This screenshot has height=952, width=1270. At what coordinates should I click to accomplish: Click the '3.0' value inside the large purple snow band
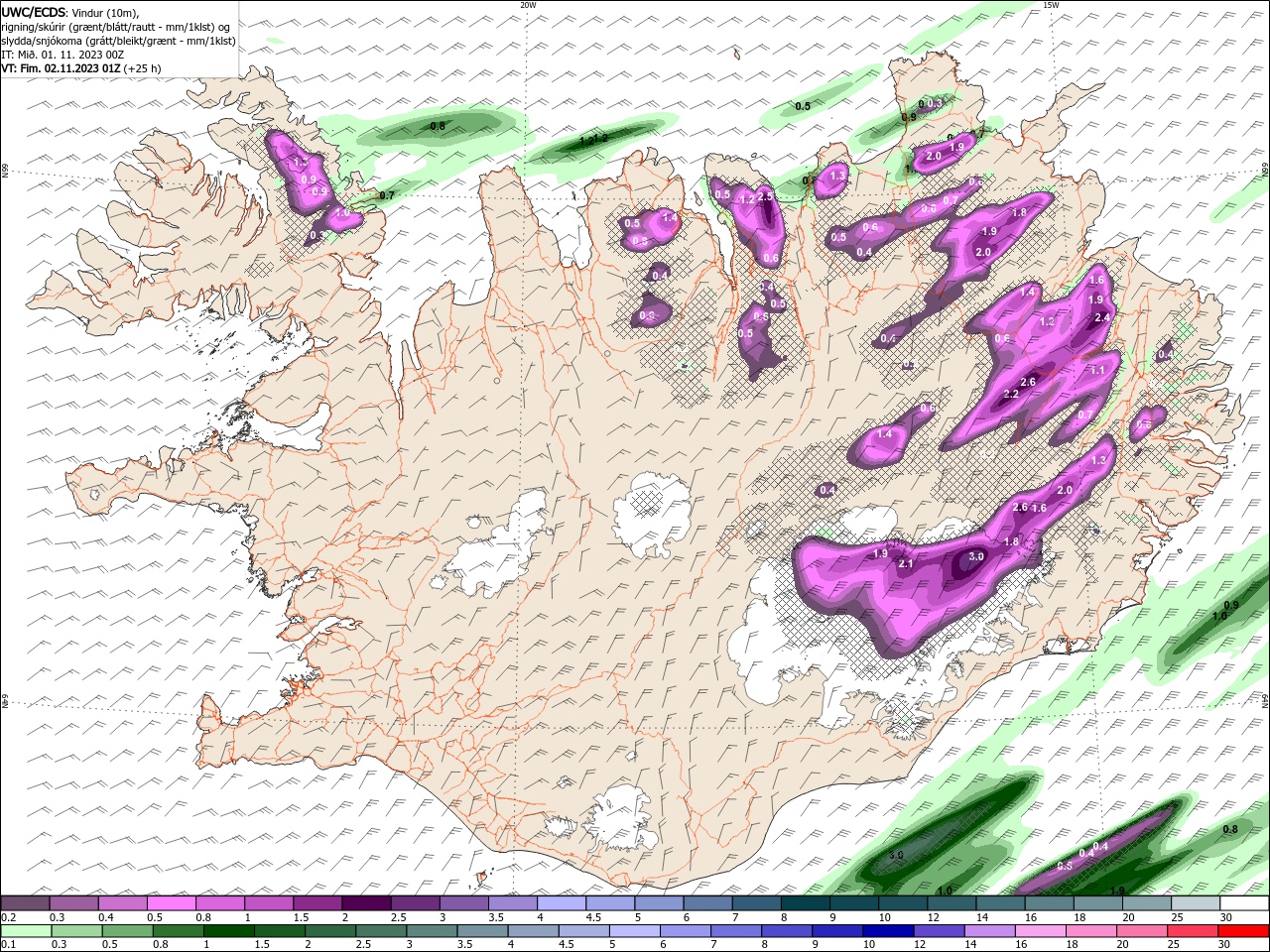[x=976, y=556]
